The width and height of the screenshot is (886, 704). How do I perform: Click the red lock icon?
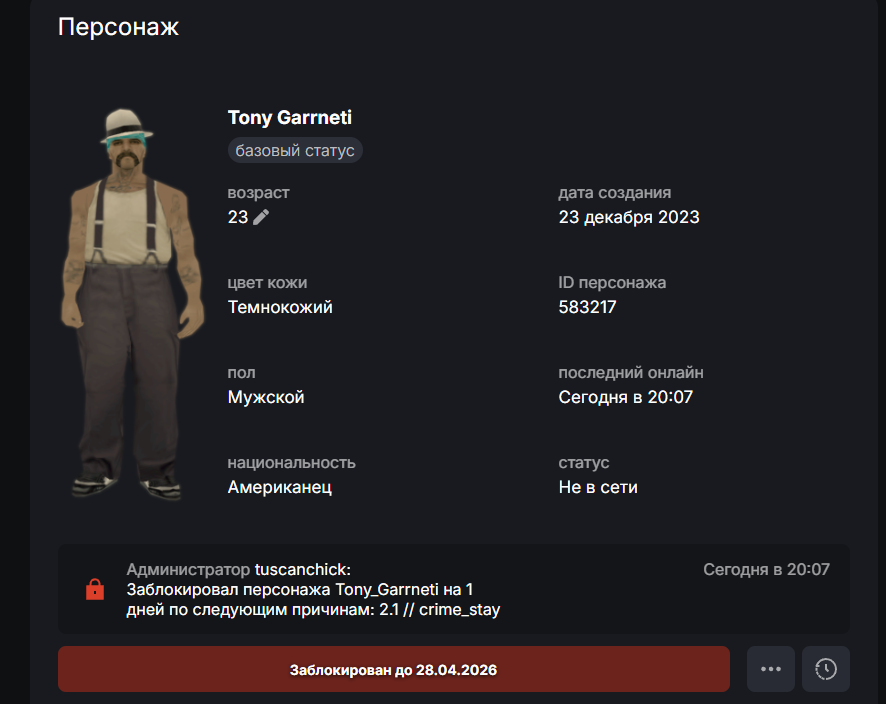click(x=95, y=589)
